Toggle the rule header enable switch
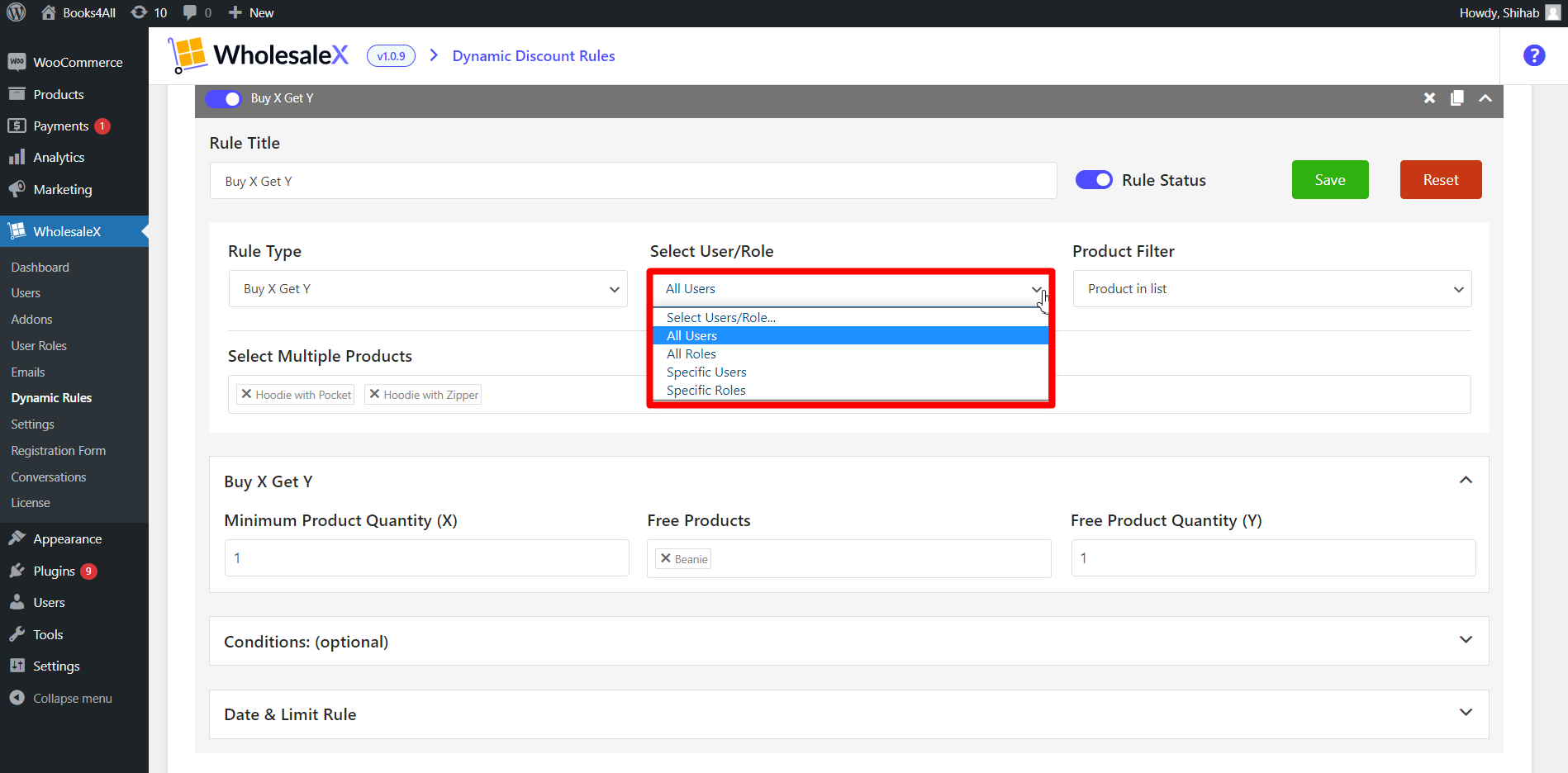 [223, 98]
